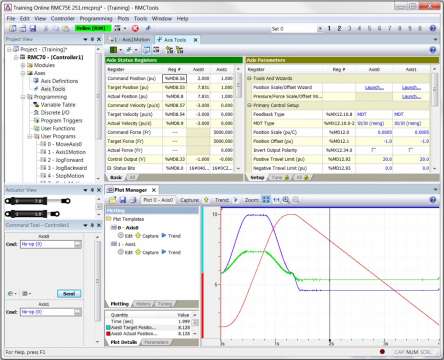
Task: Open the Programming menu
Action: [x=96, y=19]
